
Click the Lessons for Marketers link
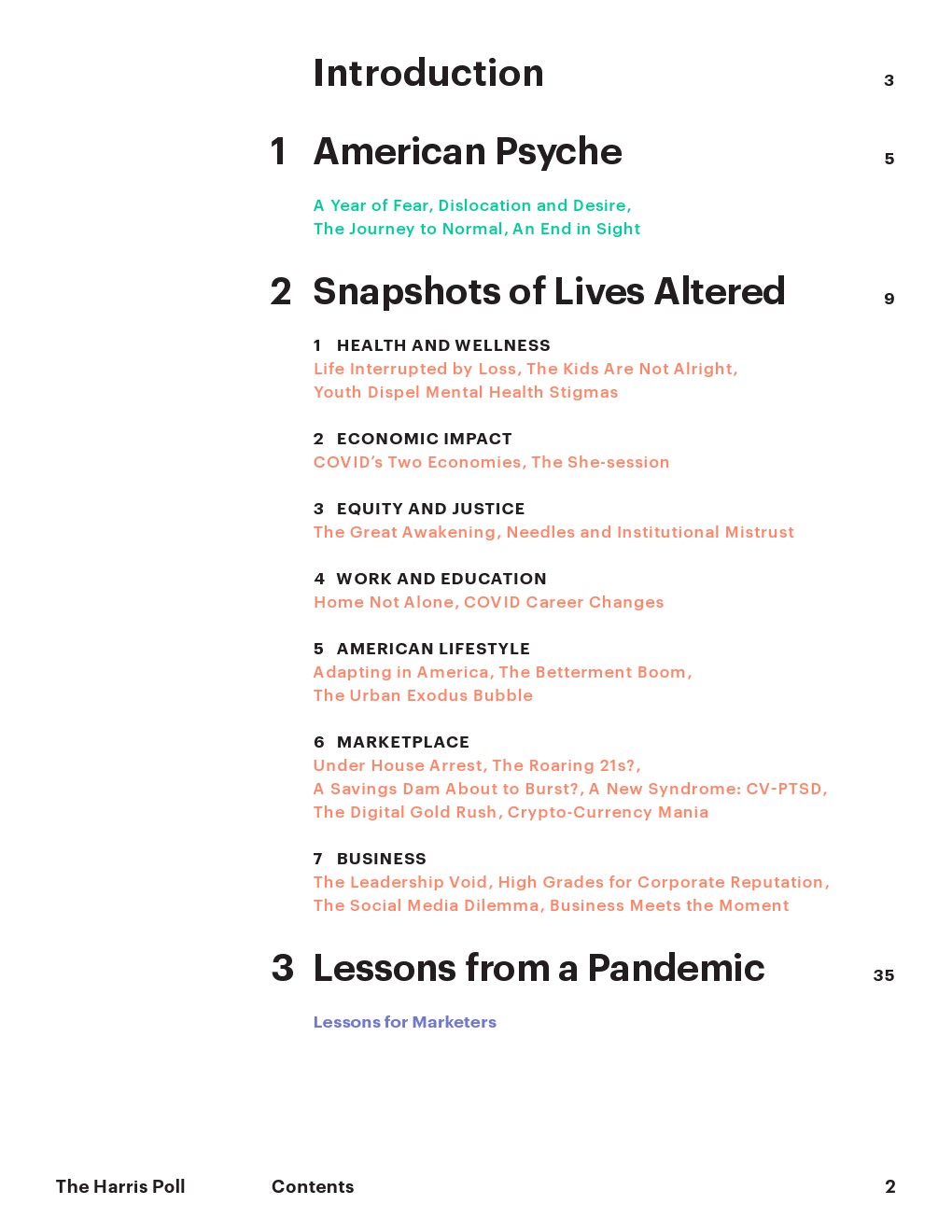coord(404,1022)
